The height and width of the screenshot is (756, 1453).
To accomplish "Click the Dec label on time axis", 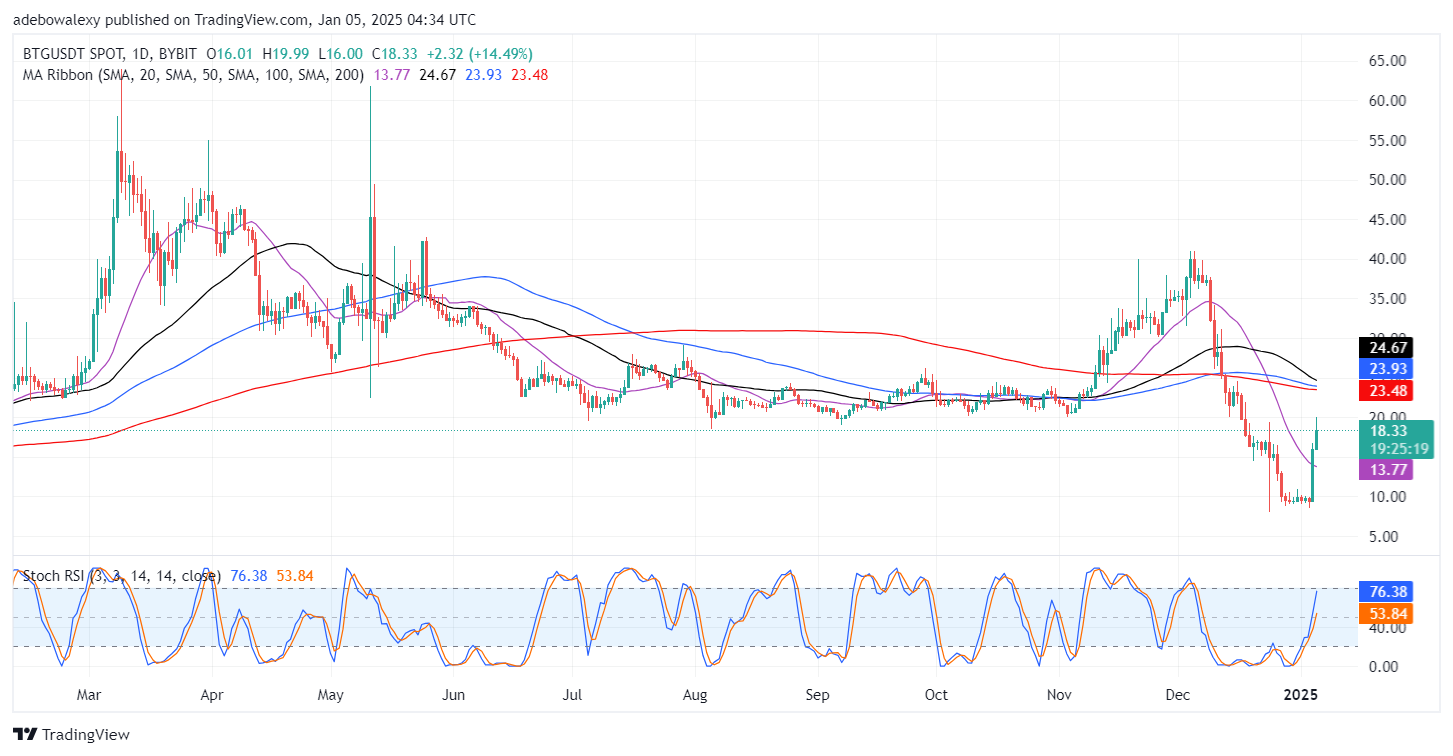I will tap(1177, 693).
